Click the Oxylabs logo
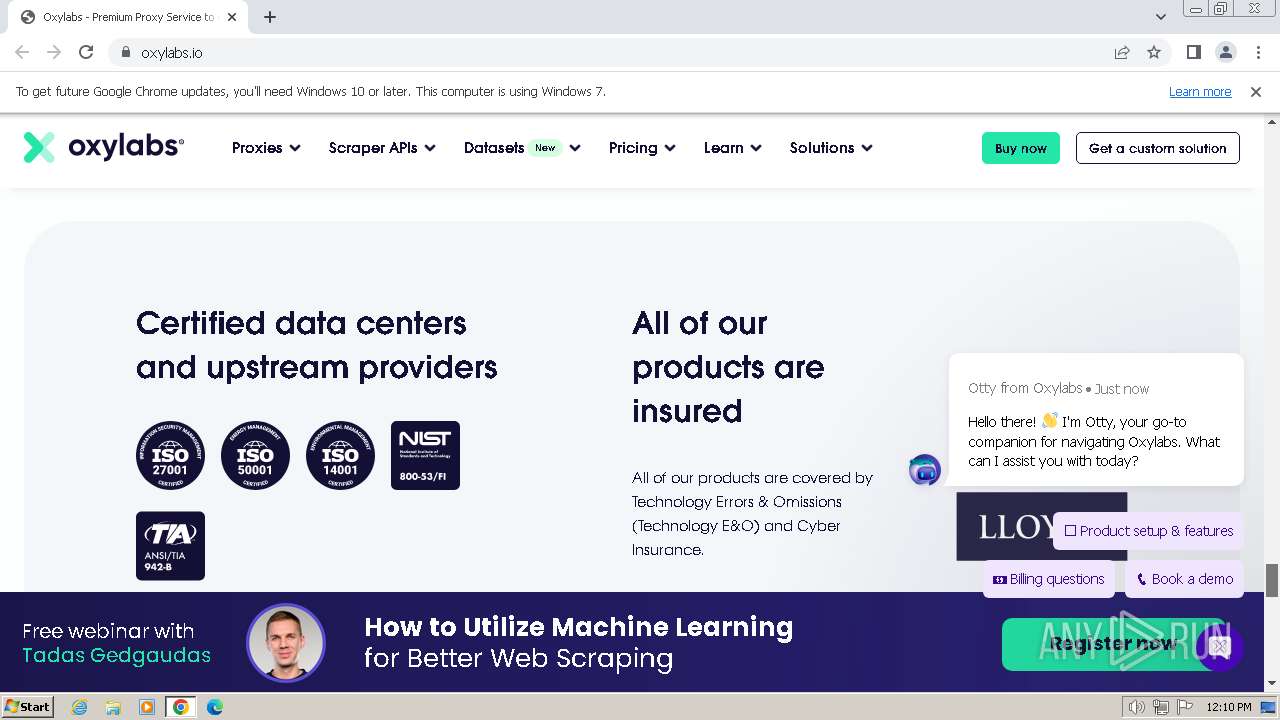1280x720 pixels. click(x=104, y=147)
